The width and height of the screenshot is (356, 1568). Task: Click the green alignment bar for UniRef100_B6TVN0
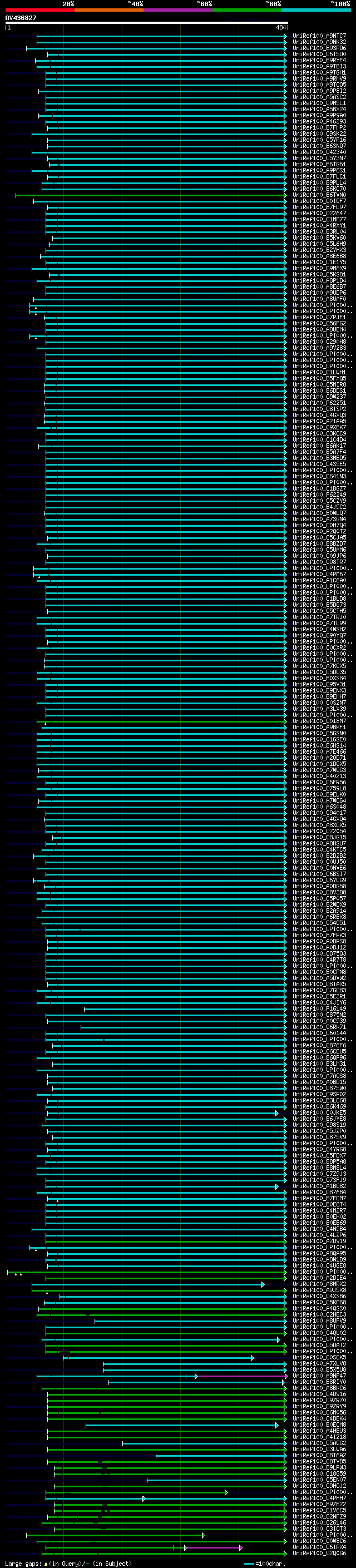[x=151, y=195]
